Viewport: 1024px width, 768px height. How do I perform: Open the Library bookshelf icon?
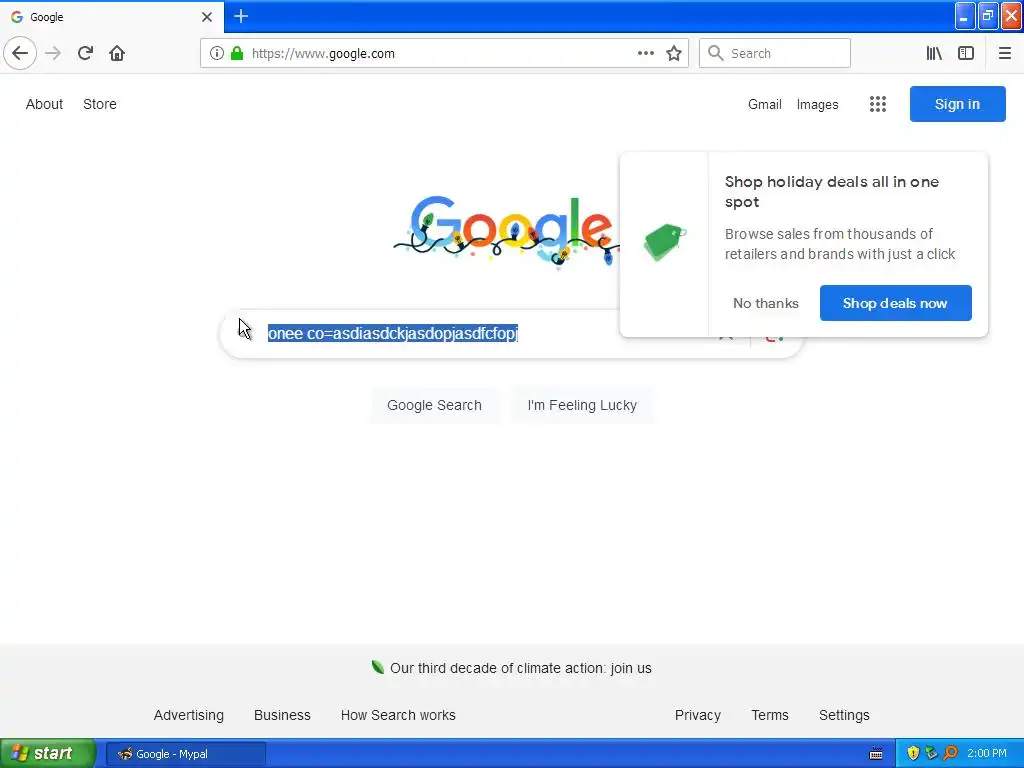click(934, 54)
